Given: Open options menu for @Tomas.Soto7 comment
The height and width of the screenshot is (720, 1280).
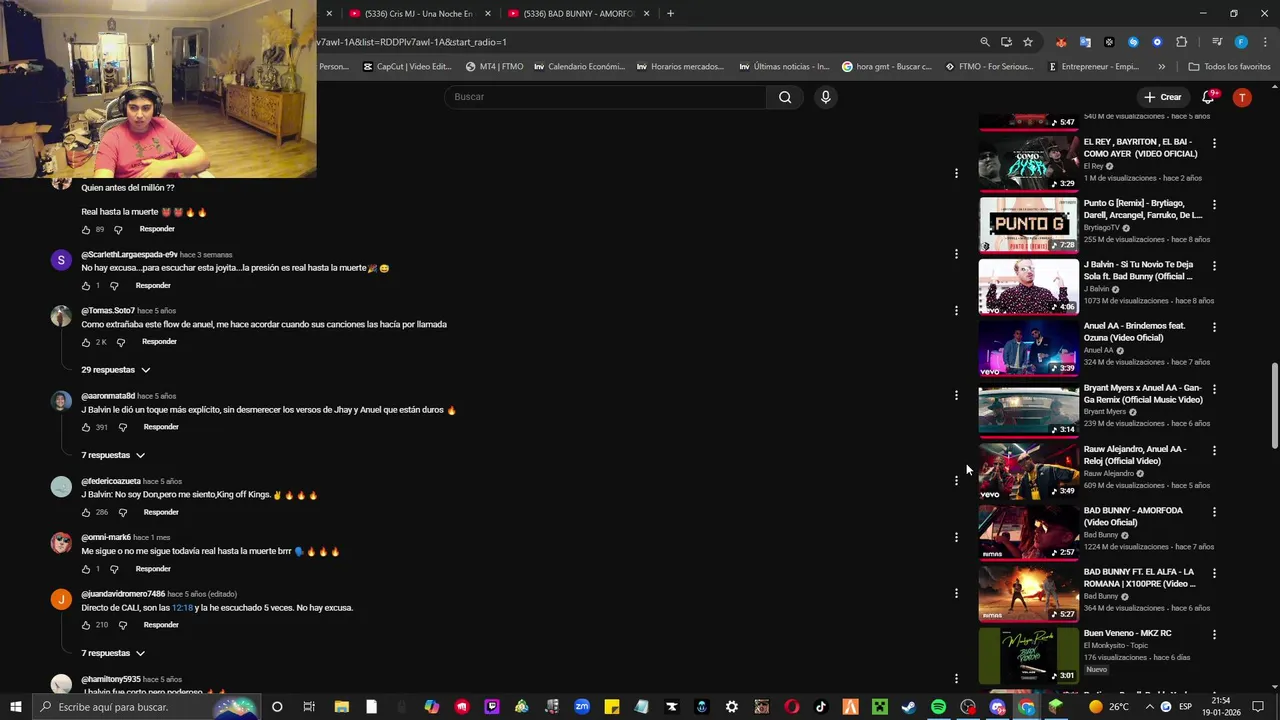Looking at the screenshot, I should pyautogui.click(x=956, y=310).
